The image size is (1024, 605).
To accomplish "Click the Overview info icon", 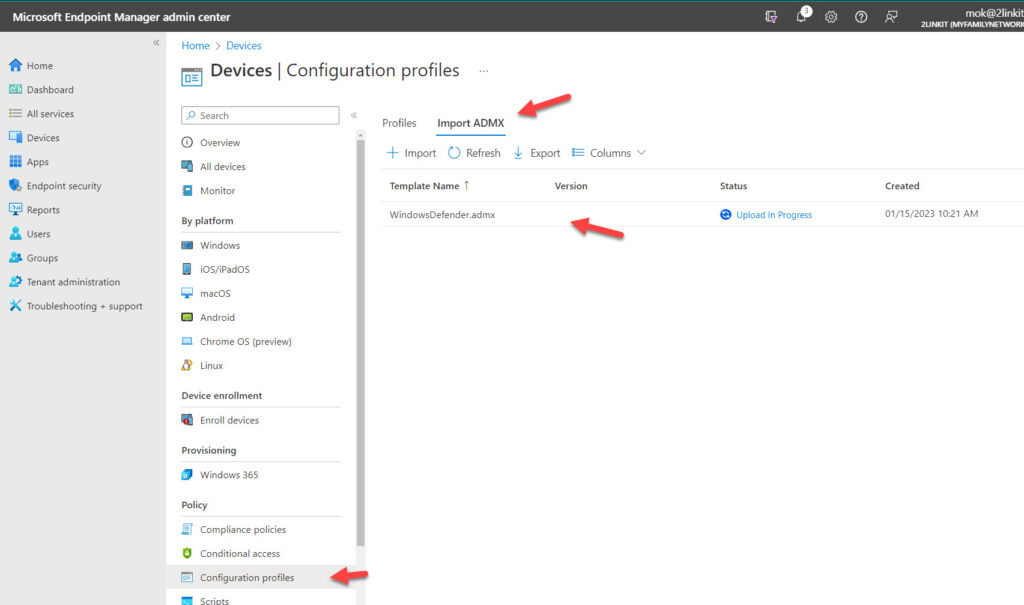I will [187, 142].
